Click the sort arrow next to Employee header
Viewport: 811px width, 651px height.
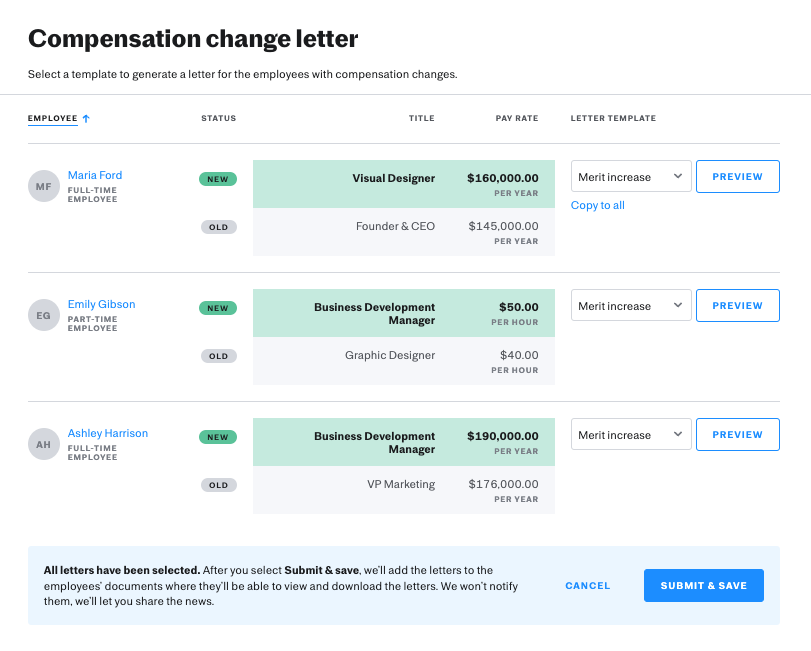(x=86, y=119)
